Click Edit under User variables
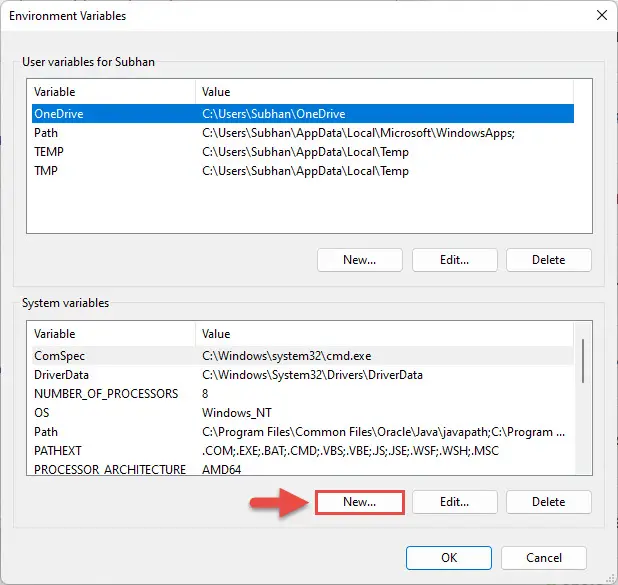Screen dimensions: 618x585 click(454, 260)
